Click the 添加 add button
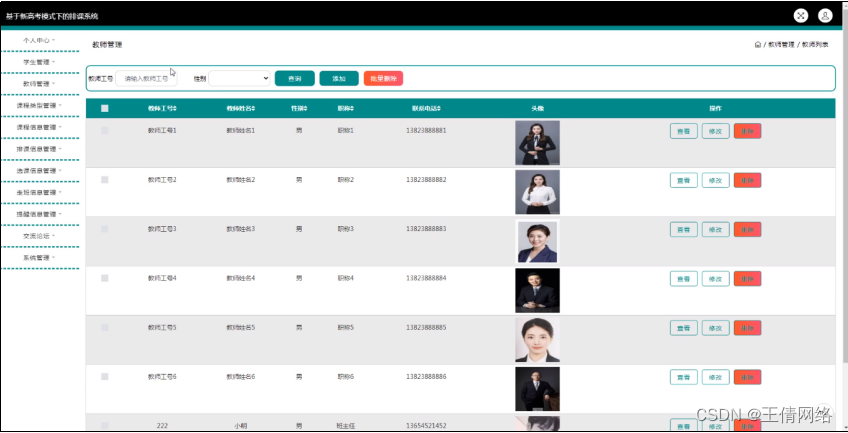 click(339, 78)
